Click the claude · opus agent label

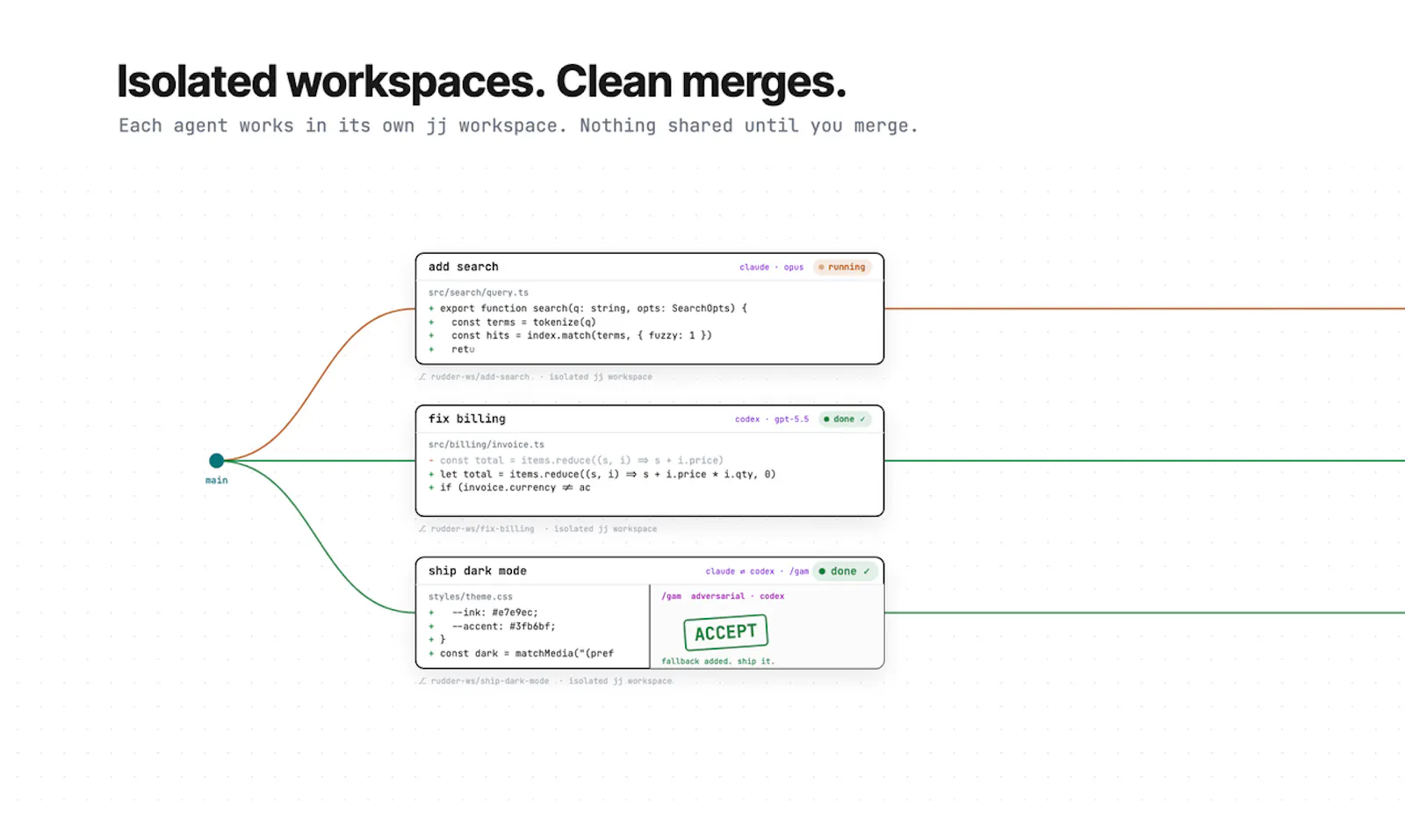pos(771,267)
